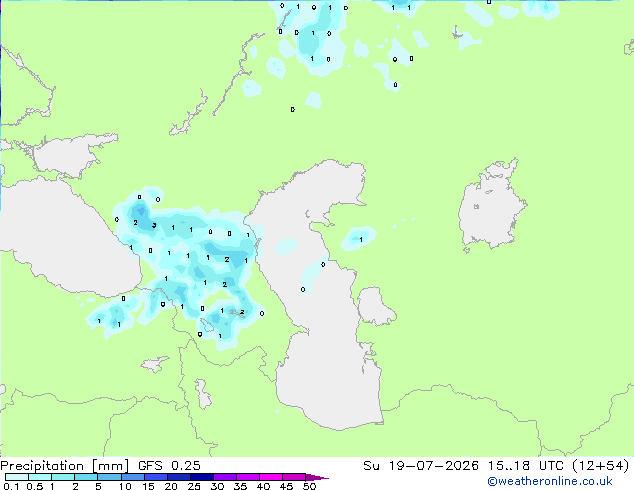Select the 20 to 25 mm legend color
This screenshot has width=634, height=490.
[x=179, y=477]
